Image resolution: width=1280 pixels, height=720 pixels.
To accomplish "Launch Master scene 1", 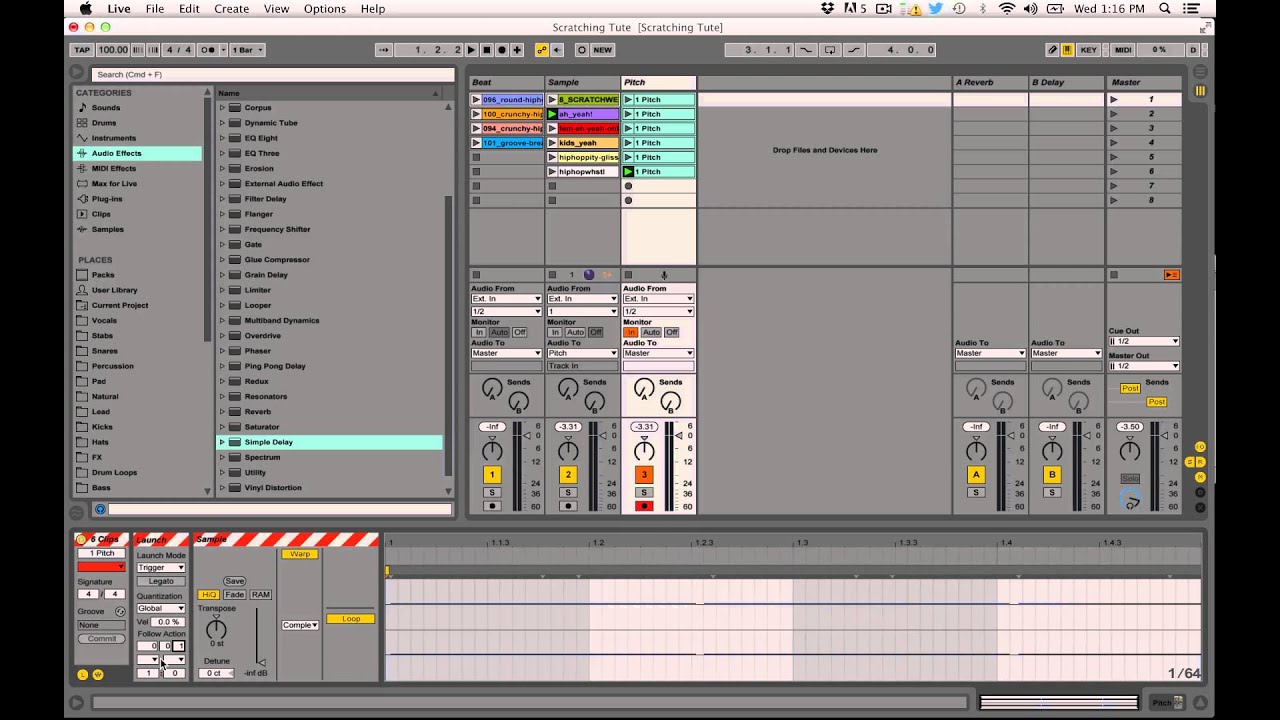I will coord(1113,100).
